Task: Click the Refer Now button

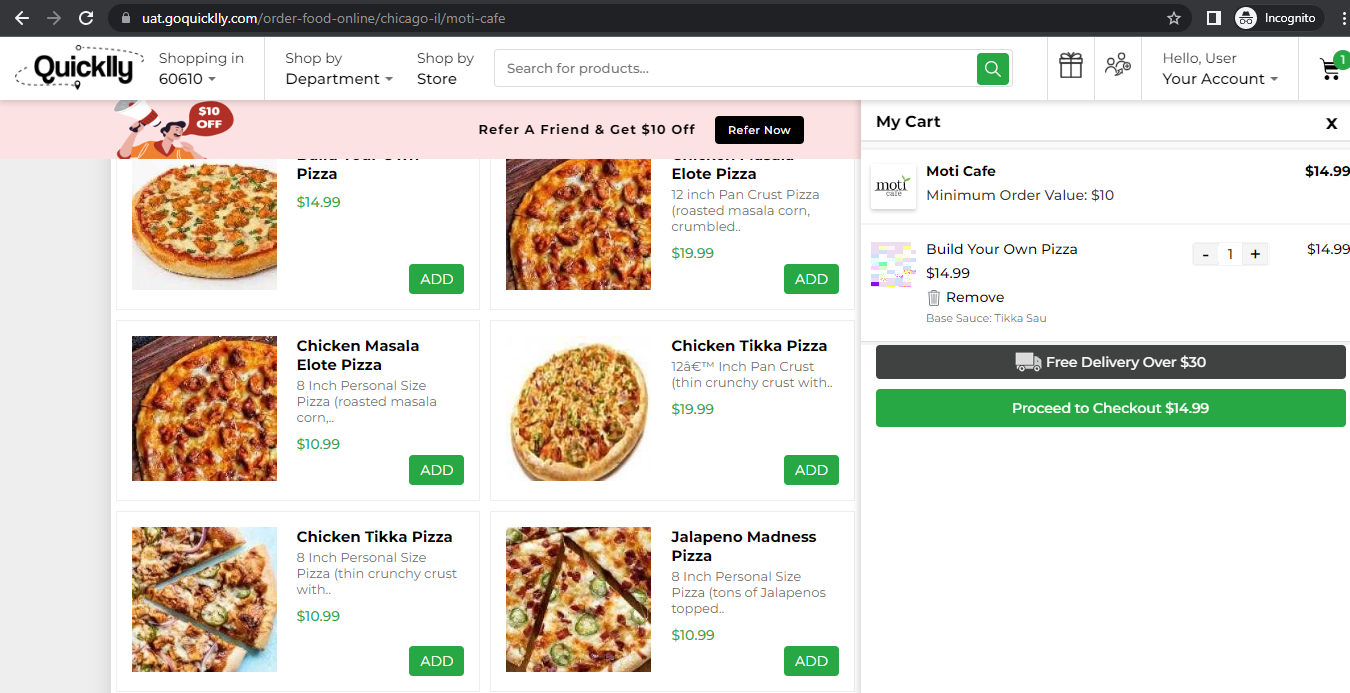Action: [759, 130]
